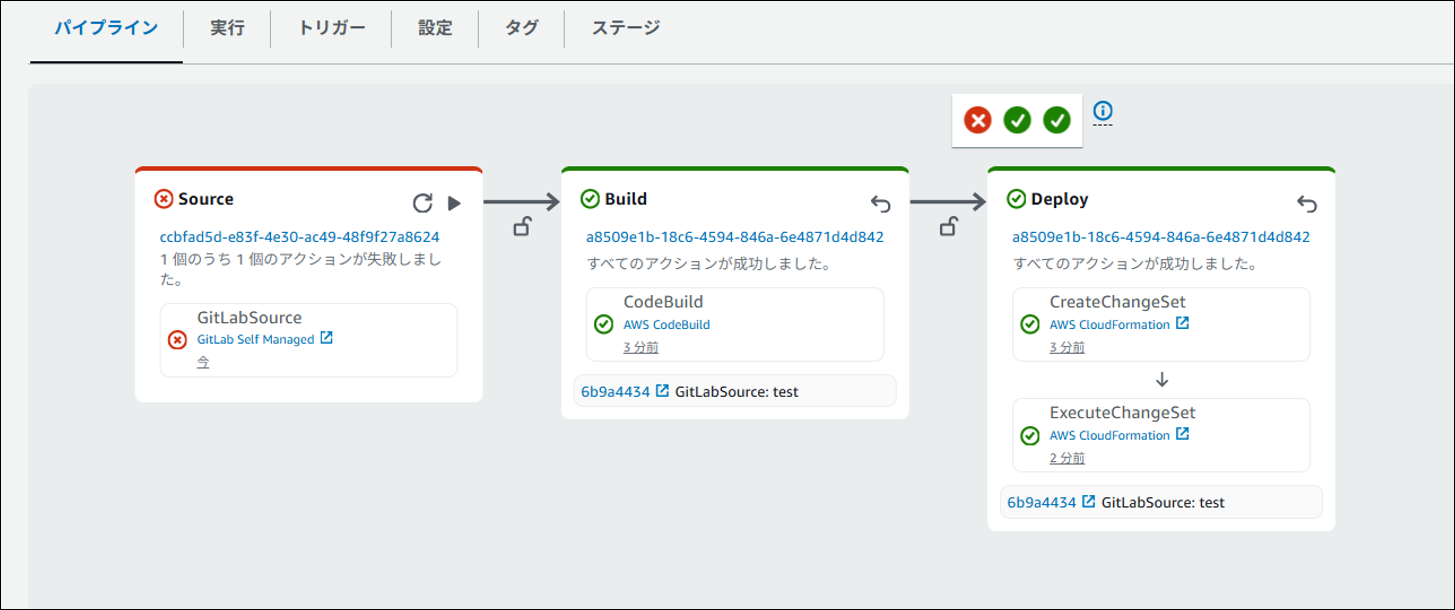Image resolution: width=1455 pixels, height=610 pixels.
Task: Click the success status icon beside Build title
Action: pos(590,199)
